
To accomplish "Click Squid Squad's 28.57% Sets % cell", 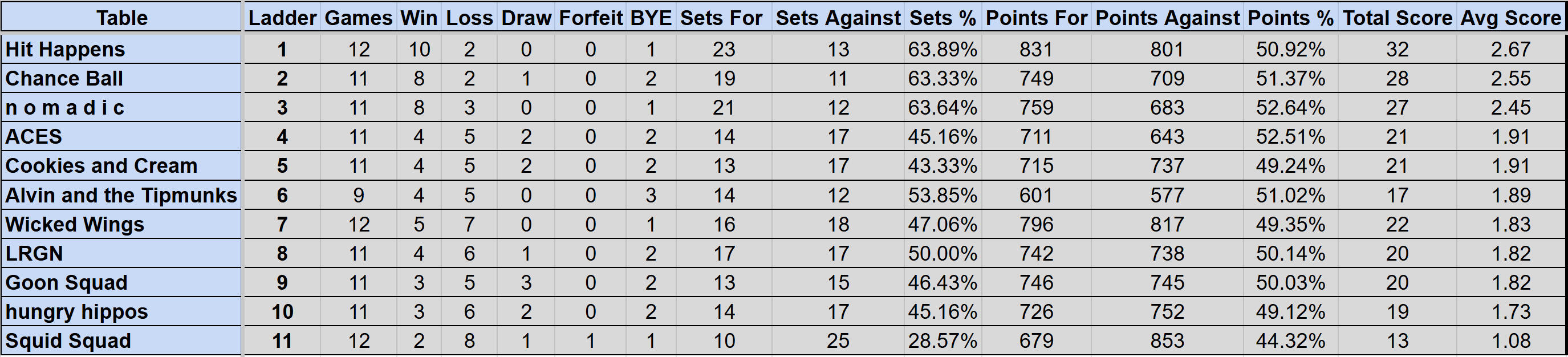I will (x=943, y=341).
